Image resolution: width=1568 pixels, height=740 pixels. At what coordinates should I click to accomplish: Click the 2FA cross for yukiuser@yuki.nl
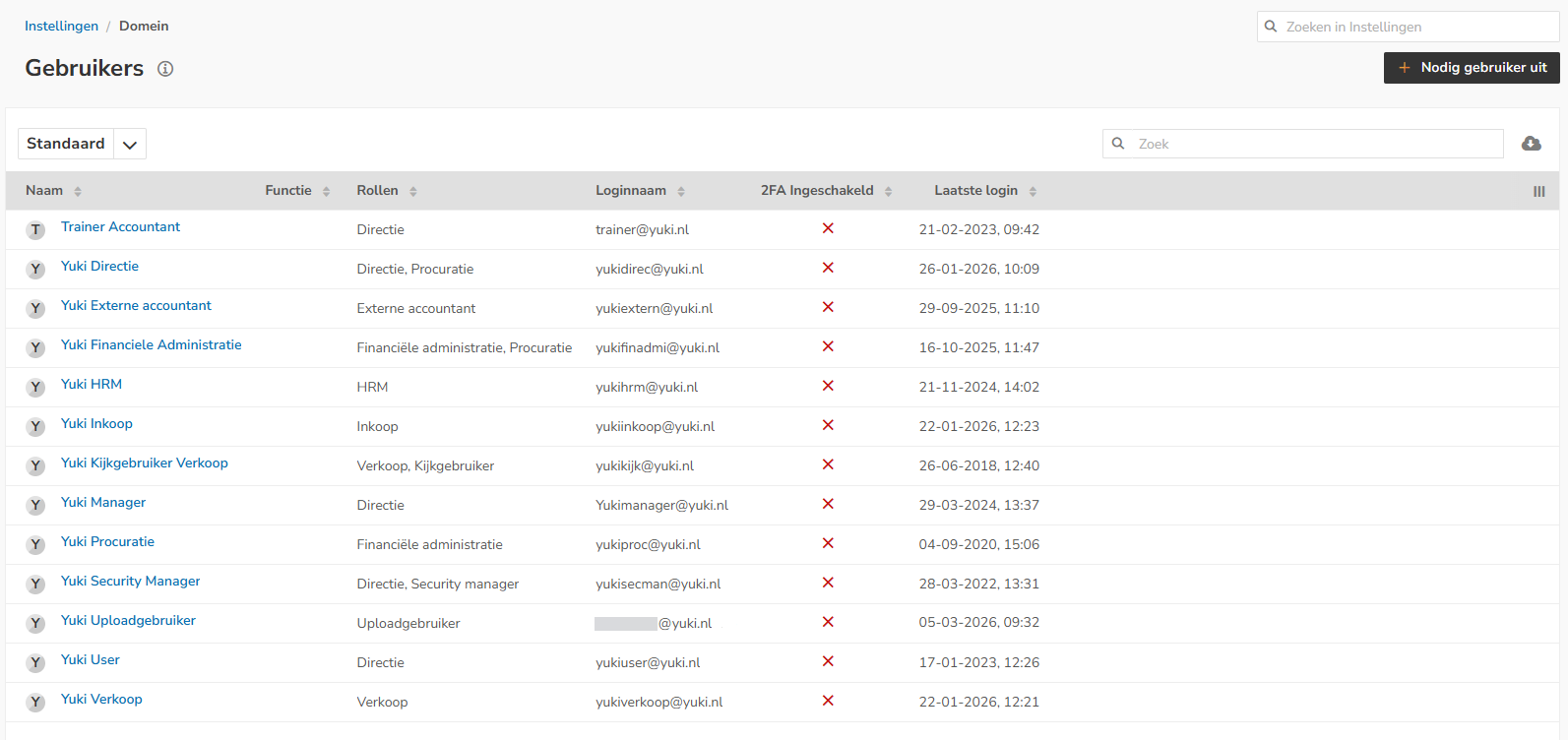(828, 661)
